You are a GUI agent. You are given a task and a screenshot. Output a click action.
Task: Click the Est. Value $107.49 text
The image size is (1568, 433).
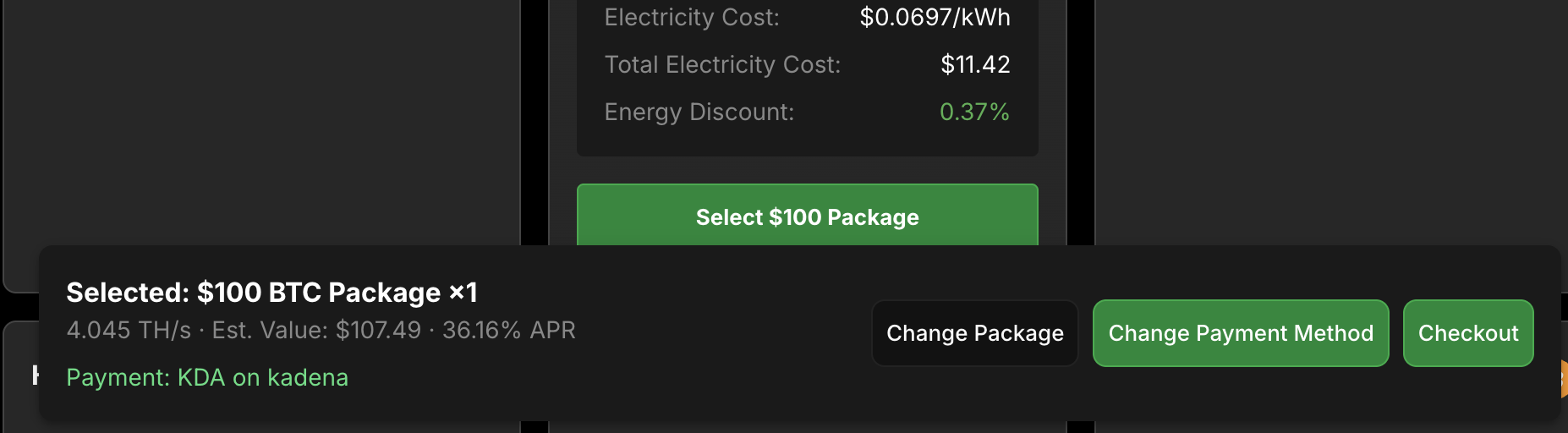tap(316, 330)
